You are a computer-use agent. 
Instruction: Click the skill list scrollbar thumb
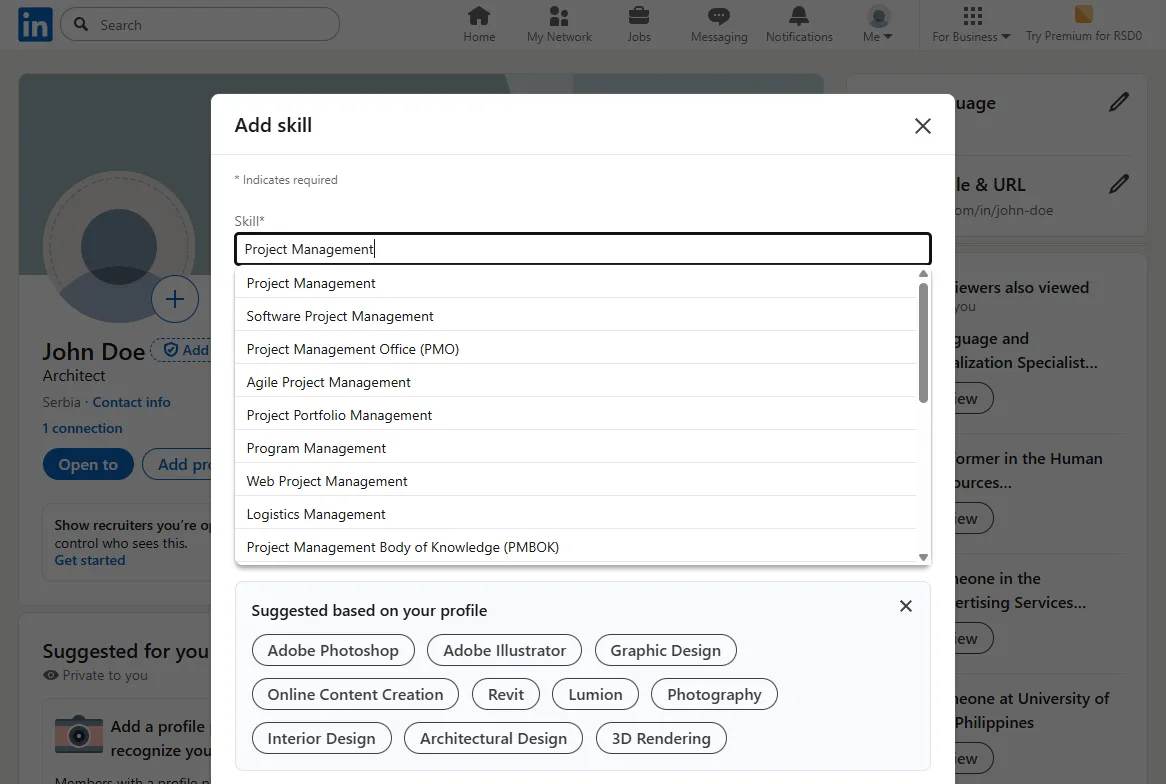click(x=923, y=343)
